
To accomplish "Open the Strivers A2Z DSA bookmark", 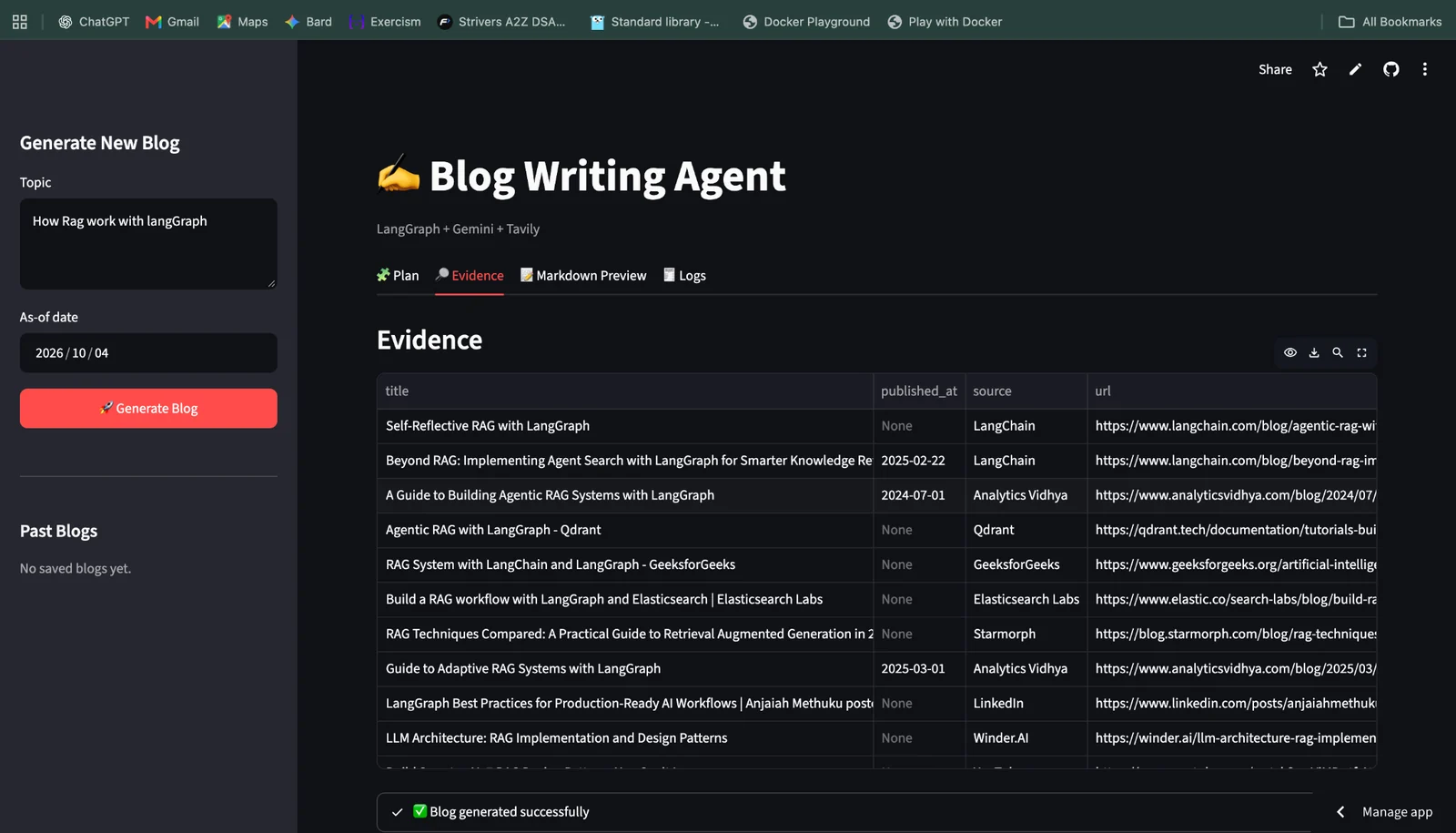I will pos(501,22).
